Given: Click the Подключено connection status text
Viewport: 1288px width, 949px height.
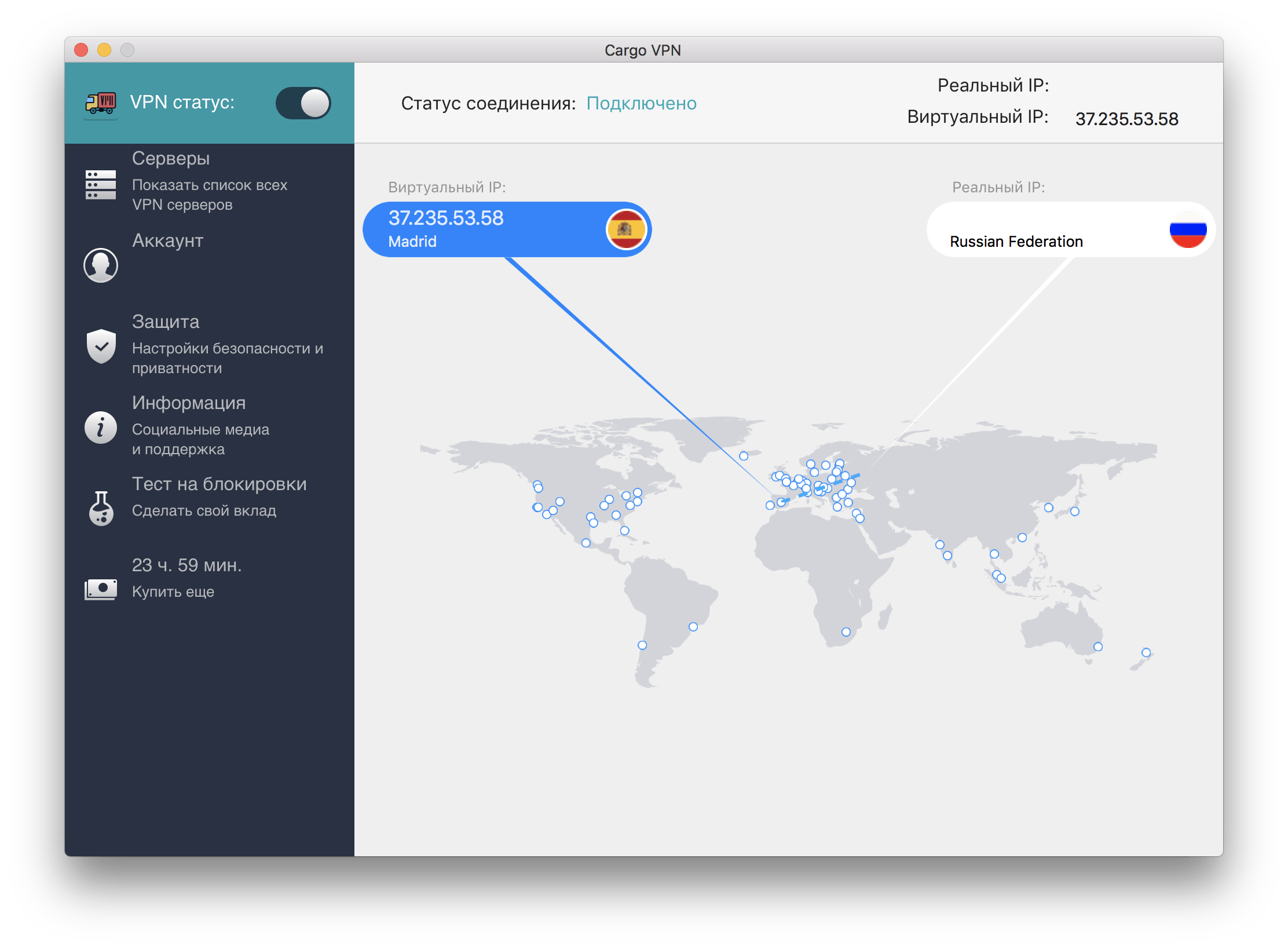Looking at the screenshot, I should tap(642, 103).
